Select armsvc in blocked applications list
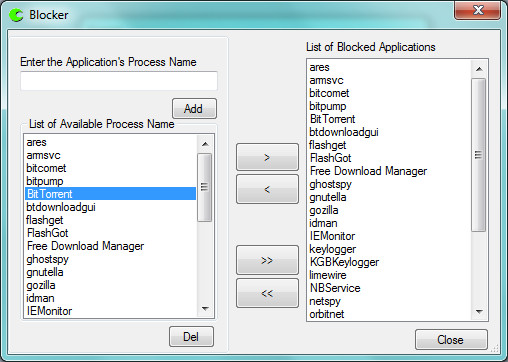Screen dimensions: 508x362 tap(389, 80)
